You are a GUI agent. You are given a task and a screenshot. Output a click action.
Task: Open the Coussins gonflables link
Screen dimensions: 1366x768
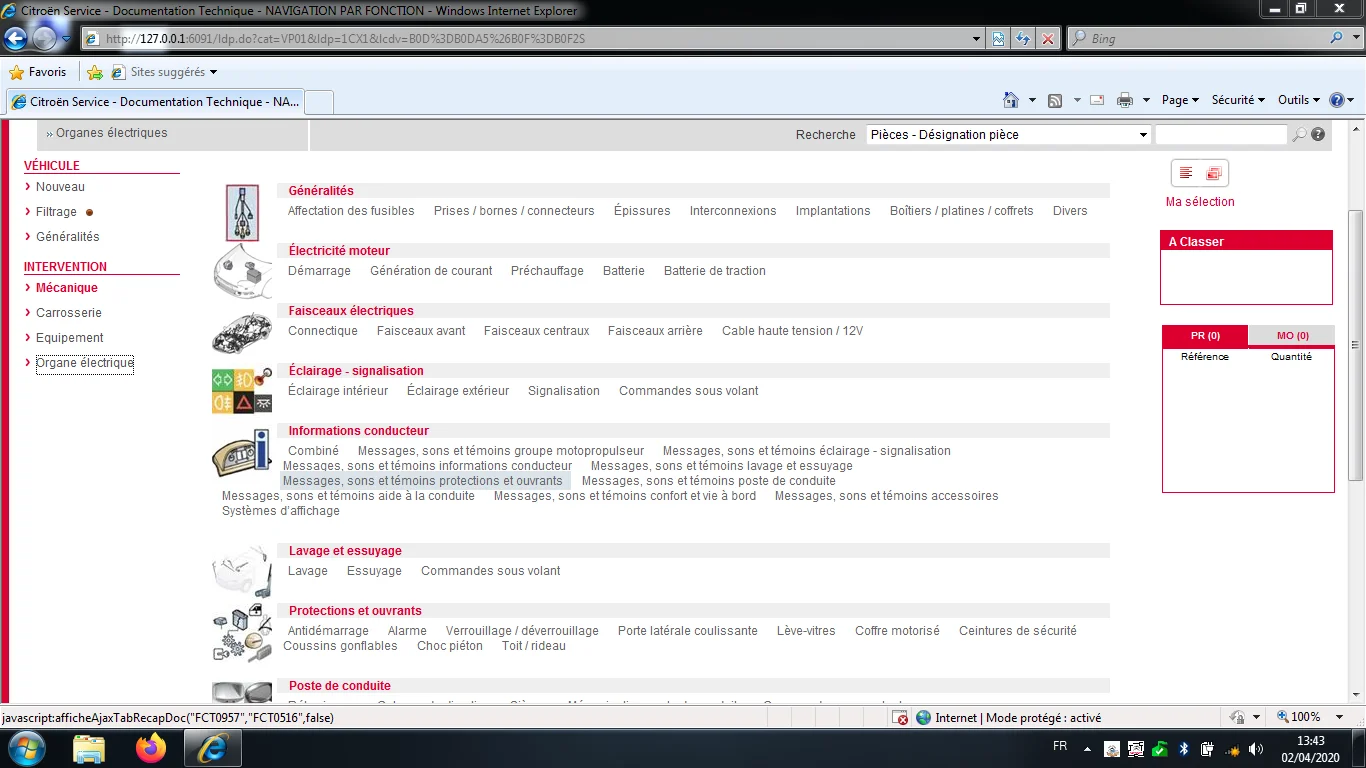point(340,646)
